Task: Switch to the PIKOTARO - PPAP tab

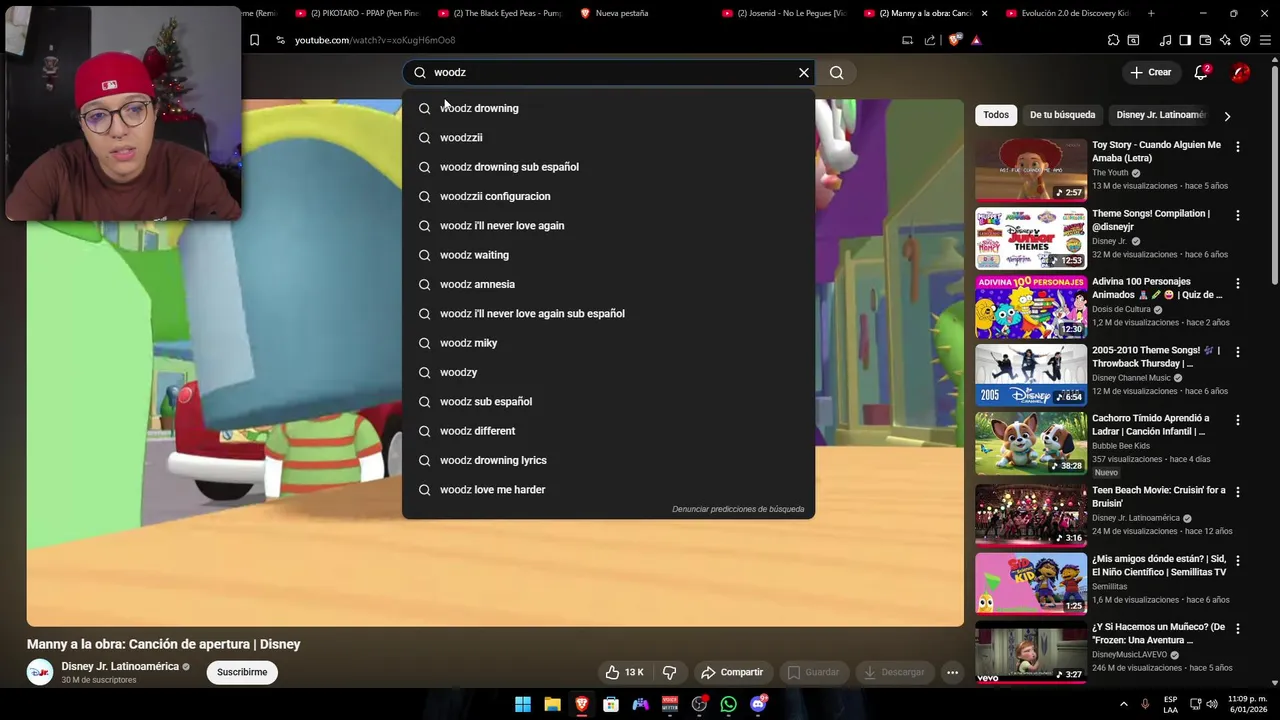Action: point(357,13)
